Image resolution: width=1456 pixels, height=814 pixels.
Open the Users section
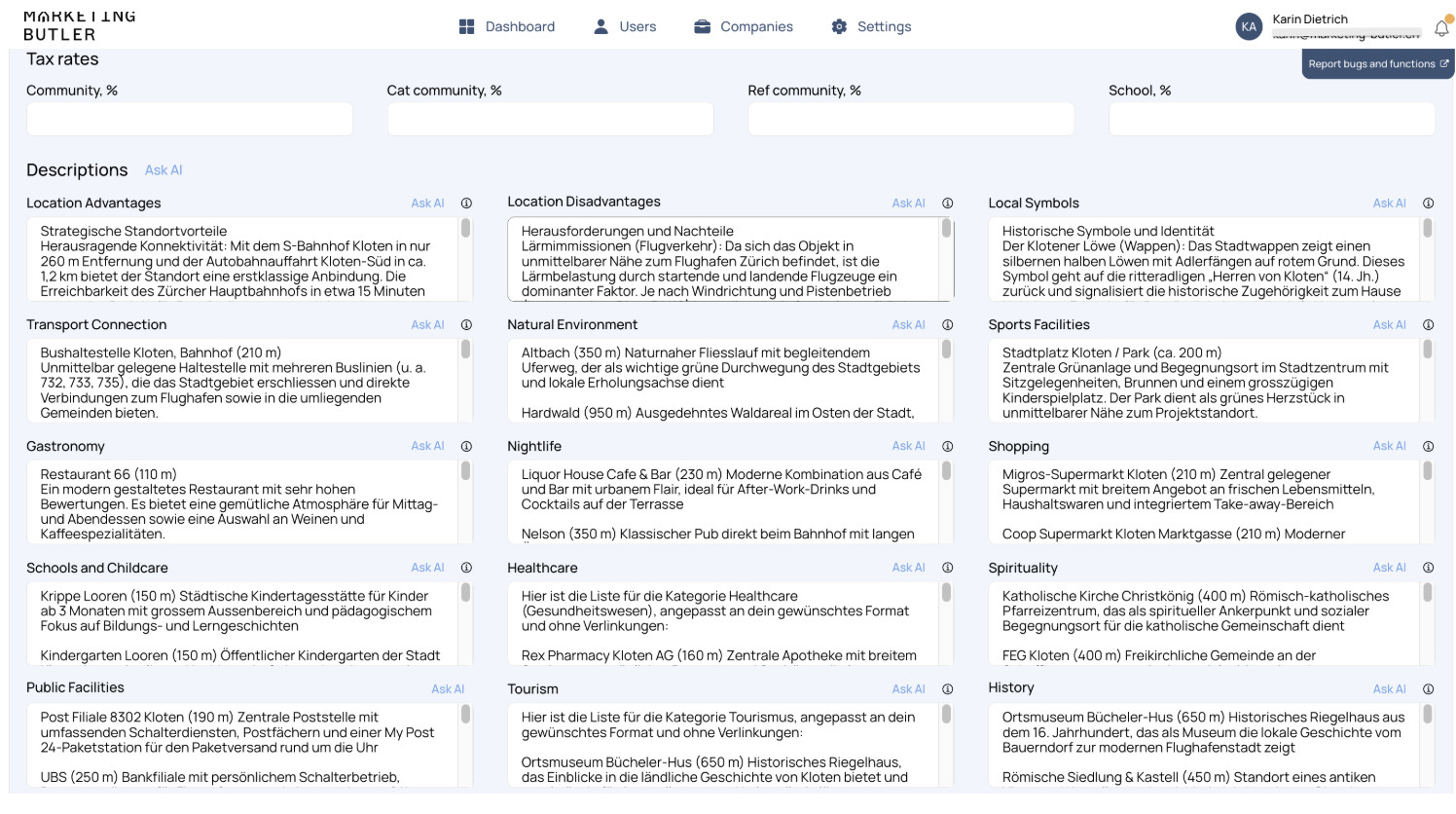[625, 27]
